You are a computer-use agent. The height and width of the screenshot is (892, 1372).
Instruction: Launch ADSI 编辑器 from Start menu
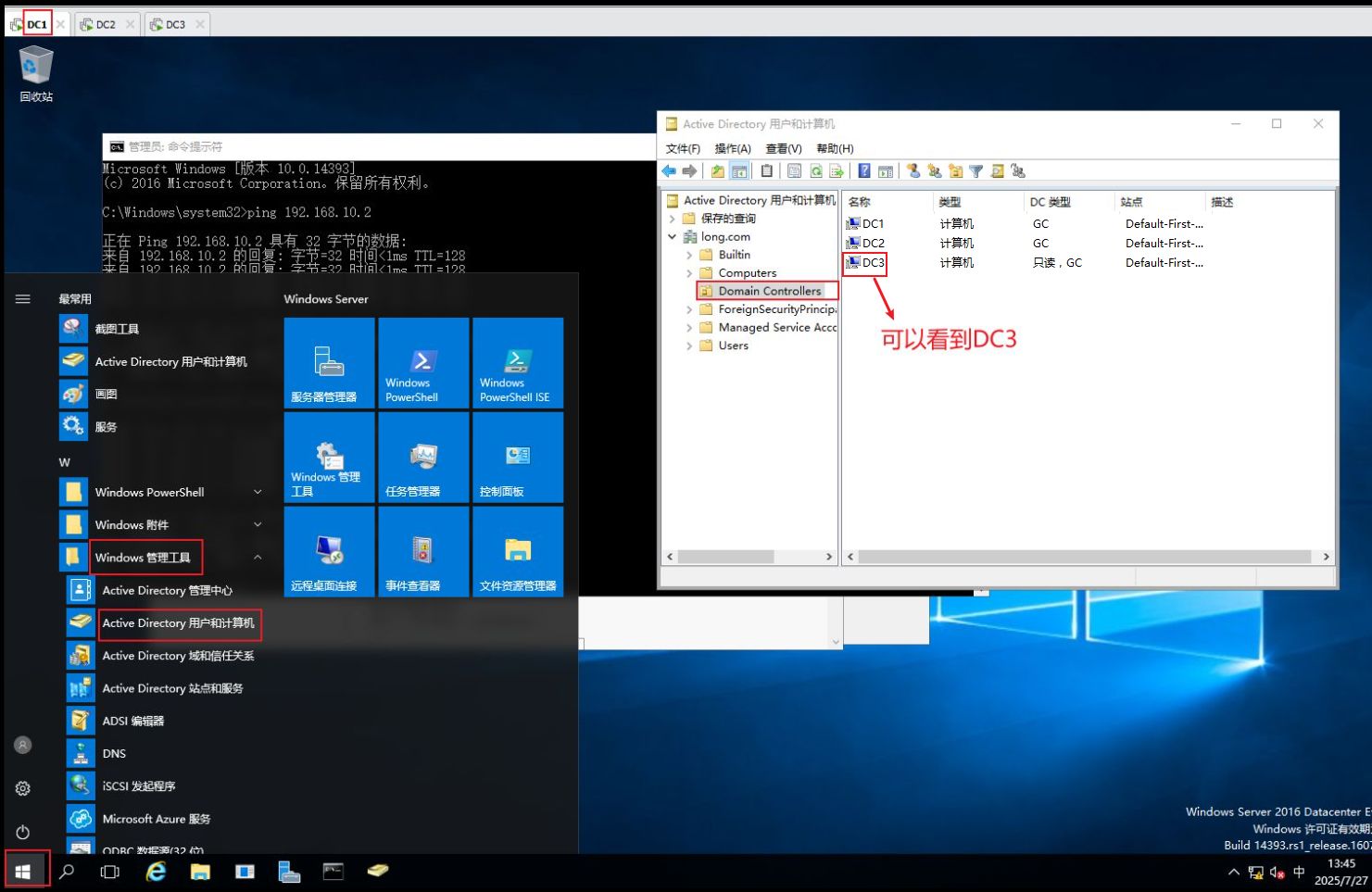tap(167, 721)
